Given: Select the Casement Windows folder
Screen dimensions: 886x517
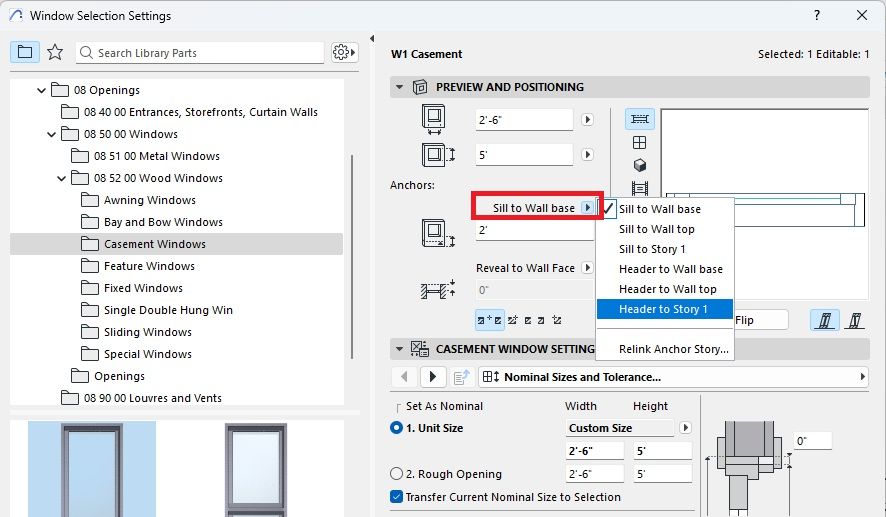Looking at the screenshot, I should pos(155,244).
